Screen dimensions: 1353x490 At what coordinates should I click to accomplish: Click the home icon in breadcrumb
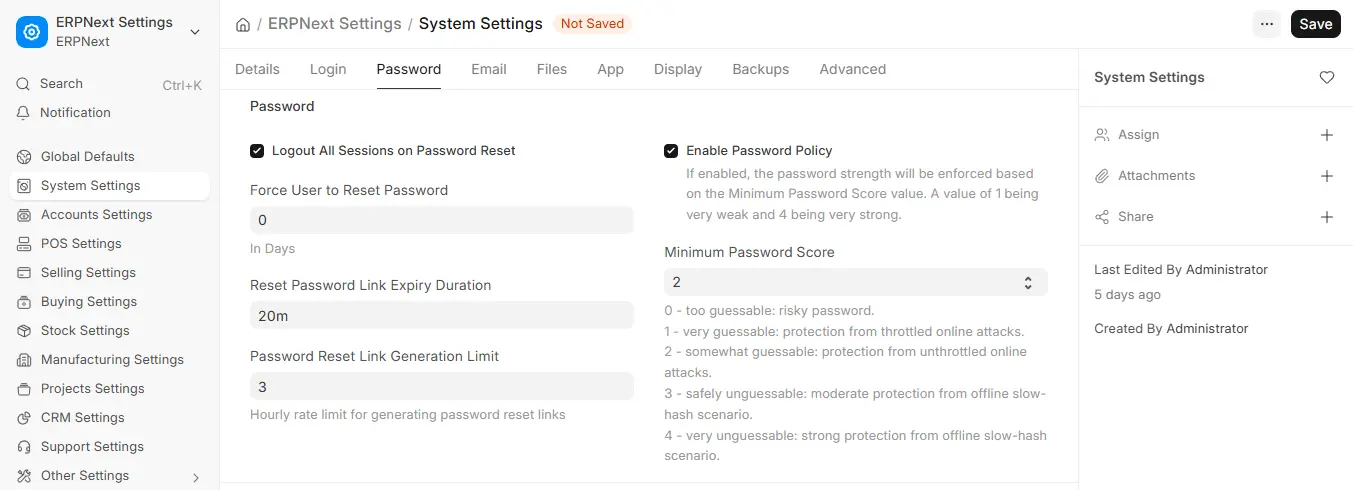(x=243, y=24)
